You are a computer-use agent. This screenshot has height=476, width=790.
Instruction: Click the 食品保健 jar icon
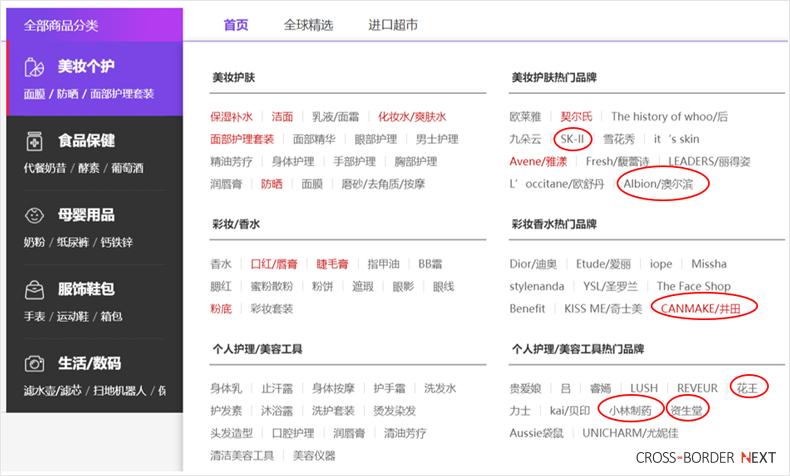tap(34, 141)
